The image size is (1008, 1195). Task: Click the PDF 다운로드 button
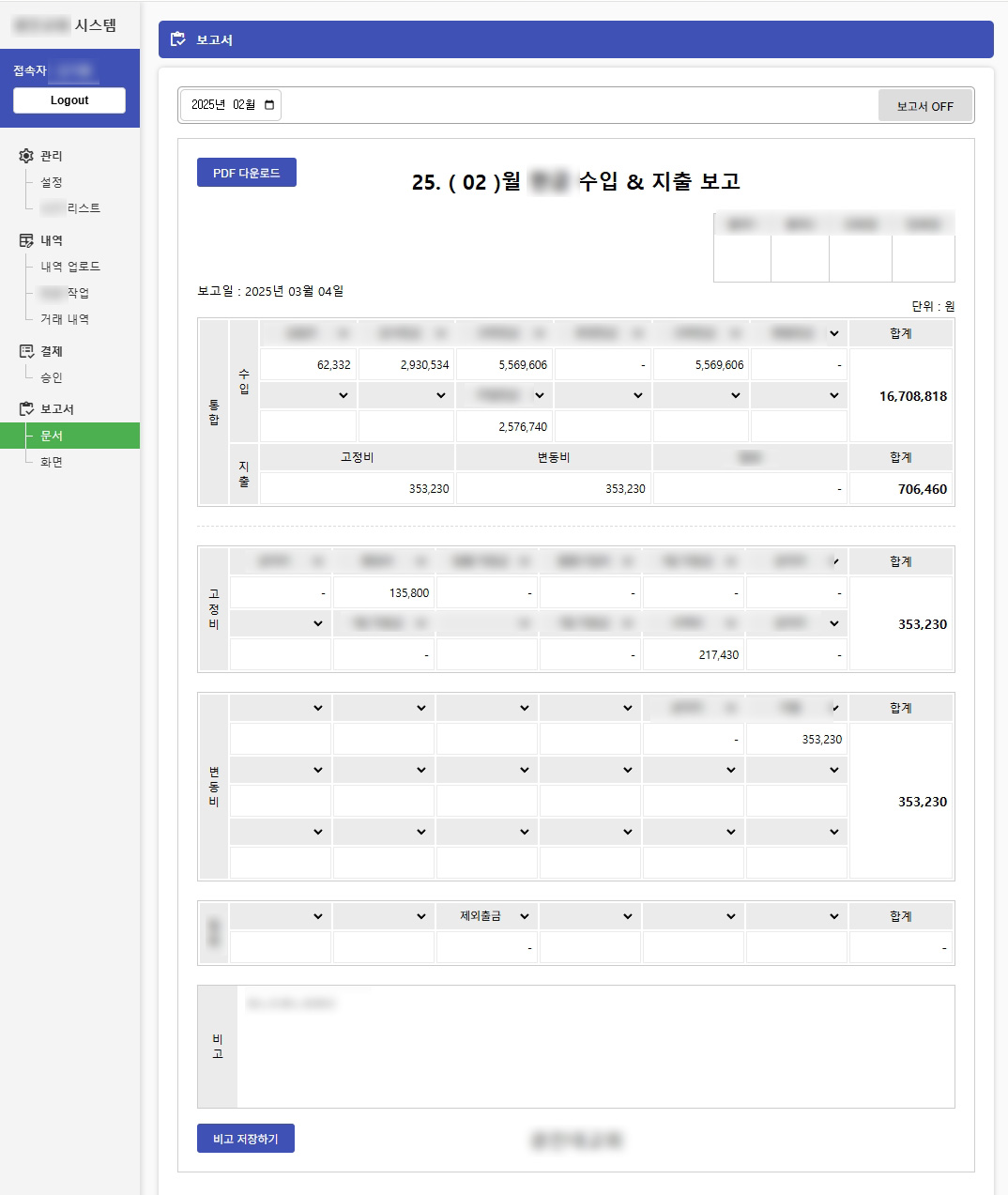pos(246,172)
